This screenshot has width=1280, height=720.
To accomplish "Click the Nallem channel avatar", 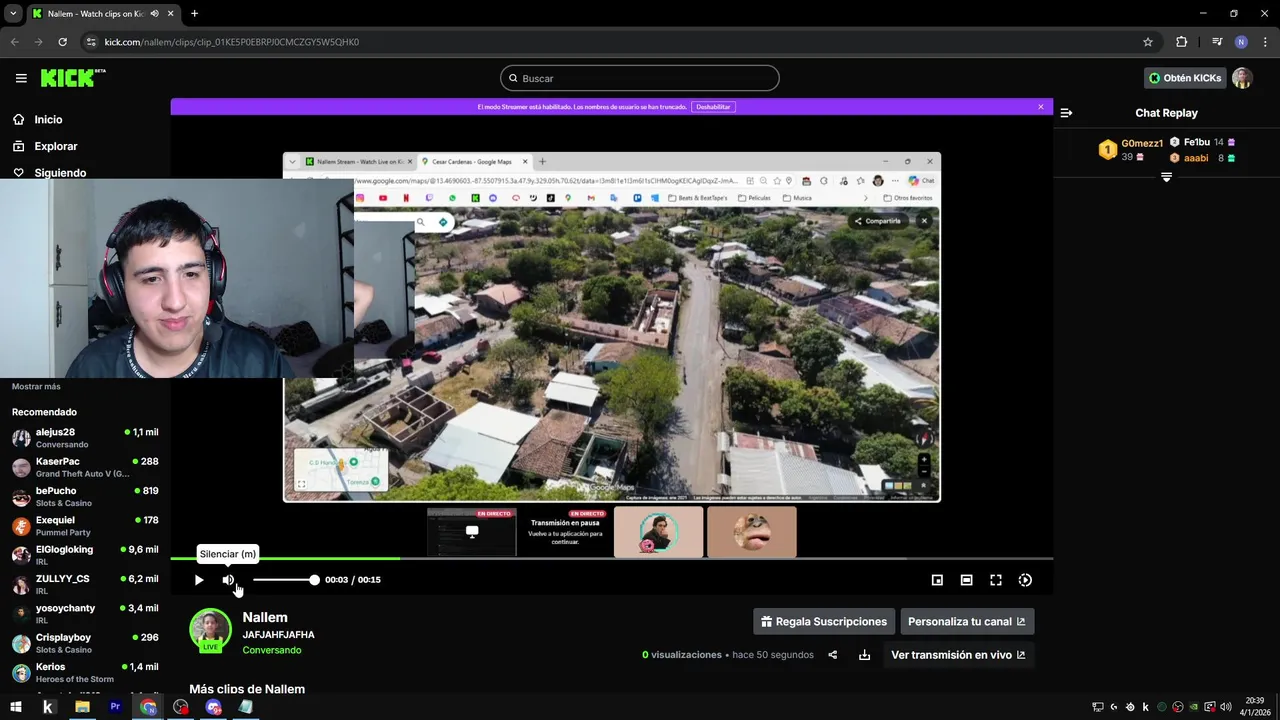I will [x=210, y=630].
